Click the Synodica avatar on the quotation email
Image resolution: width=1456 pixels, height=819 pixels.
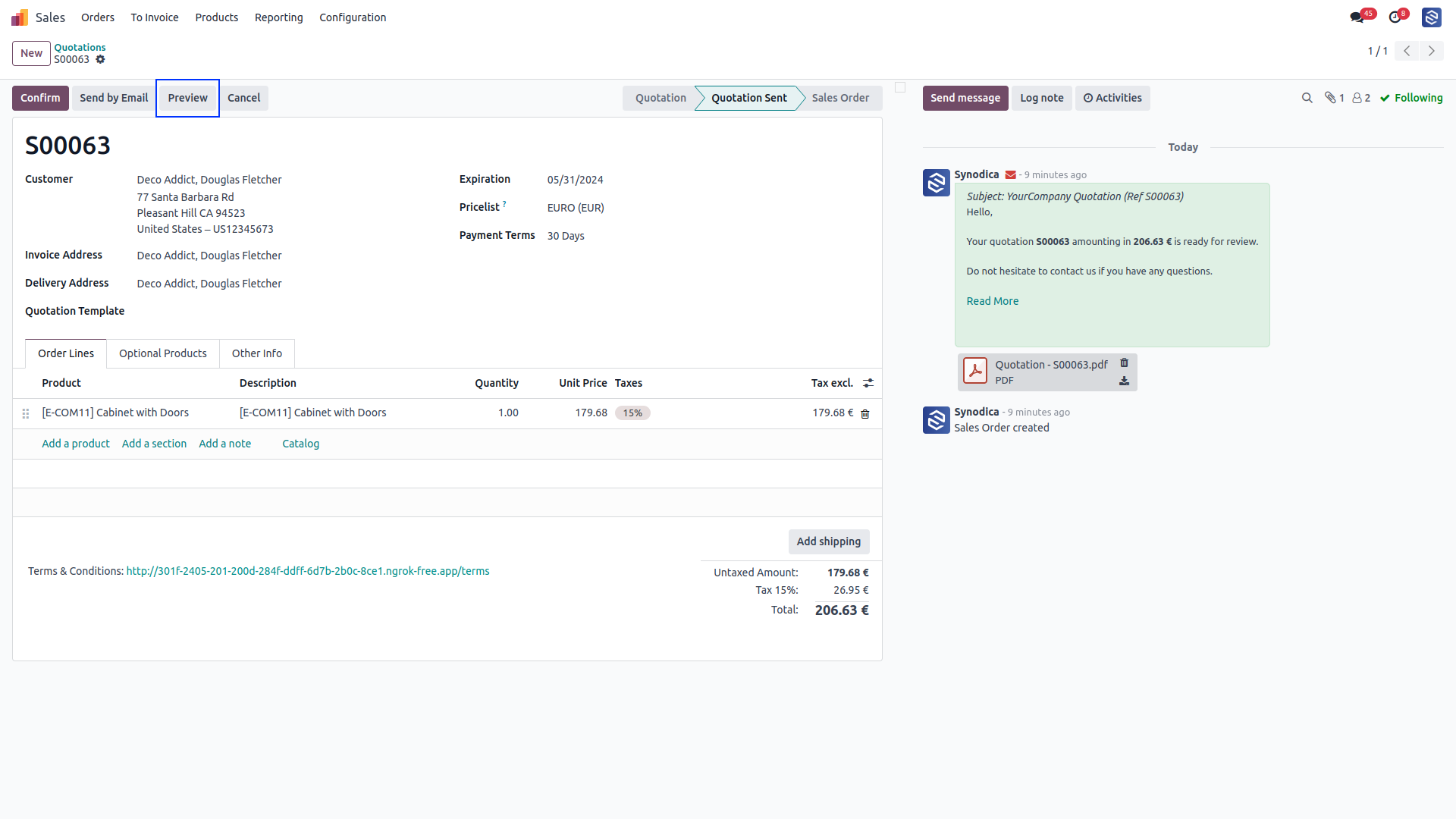(937, 183)
